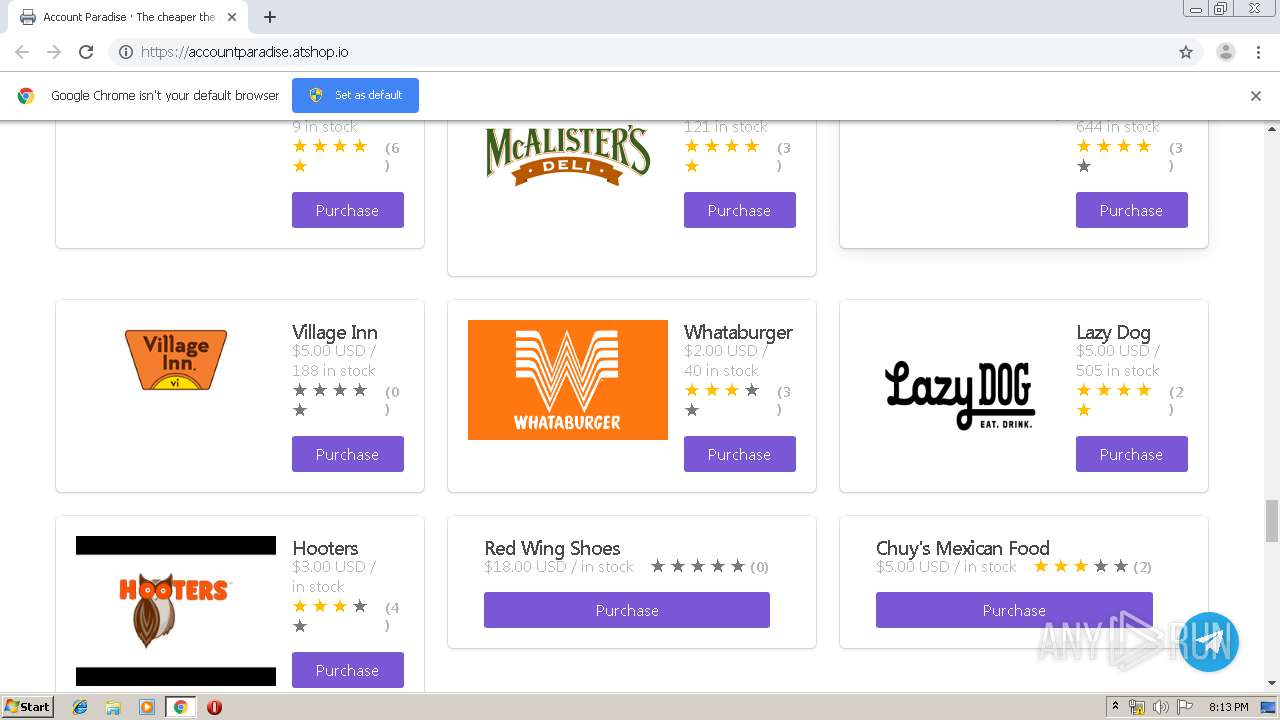Click the first star of Whataburger rating
The height and width of the screenshot is (720, 1280).
pyautogui.click(x=692, y=390)
